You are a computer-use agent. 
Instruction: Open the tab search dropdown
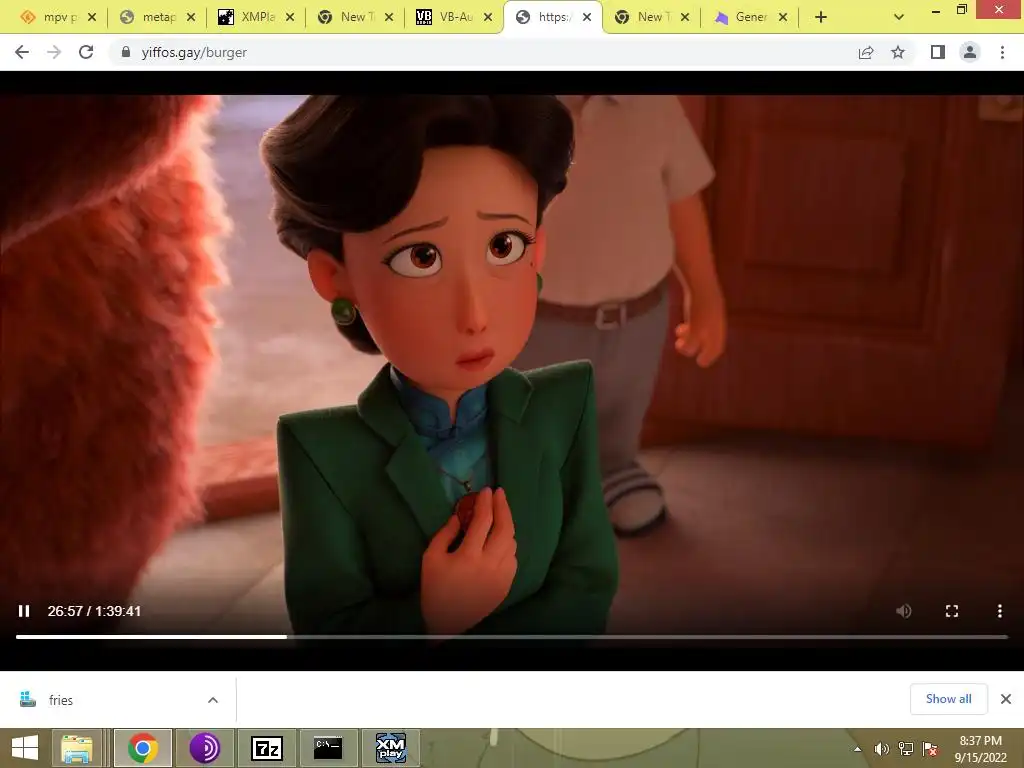click(x=899, y=18)
